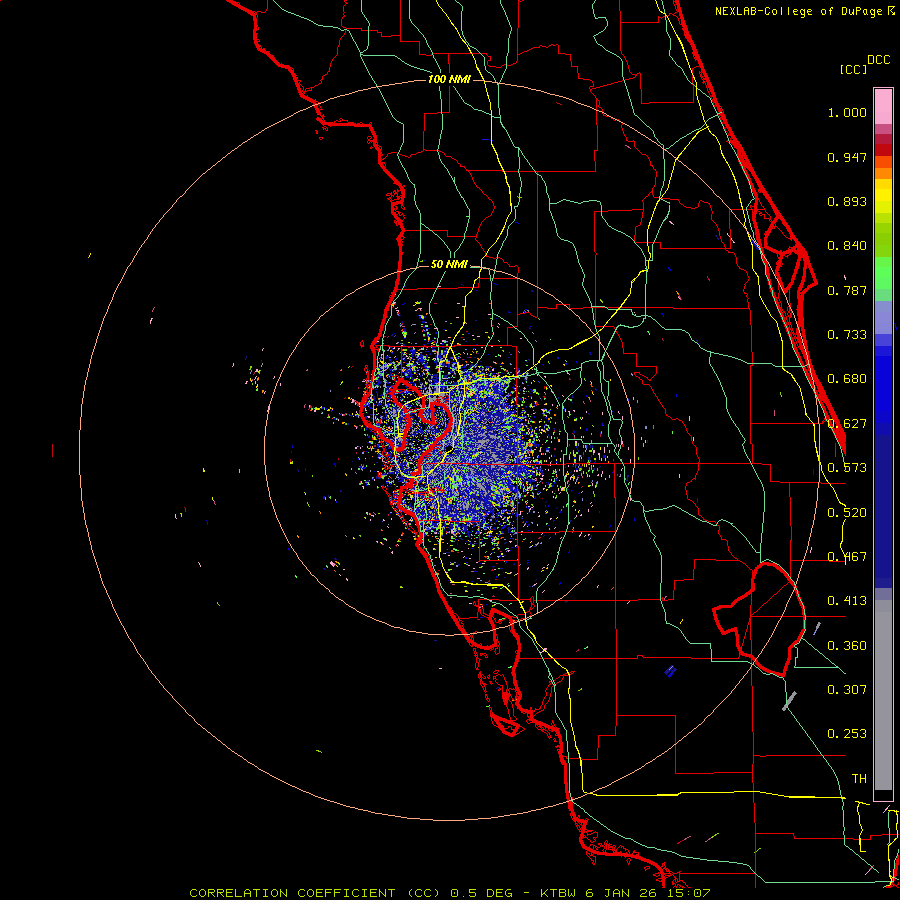Click the [CC] unit label above the scale
The image size is (900, 900).
point(853,69)
